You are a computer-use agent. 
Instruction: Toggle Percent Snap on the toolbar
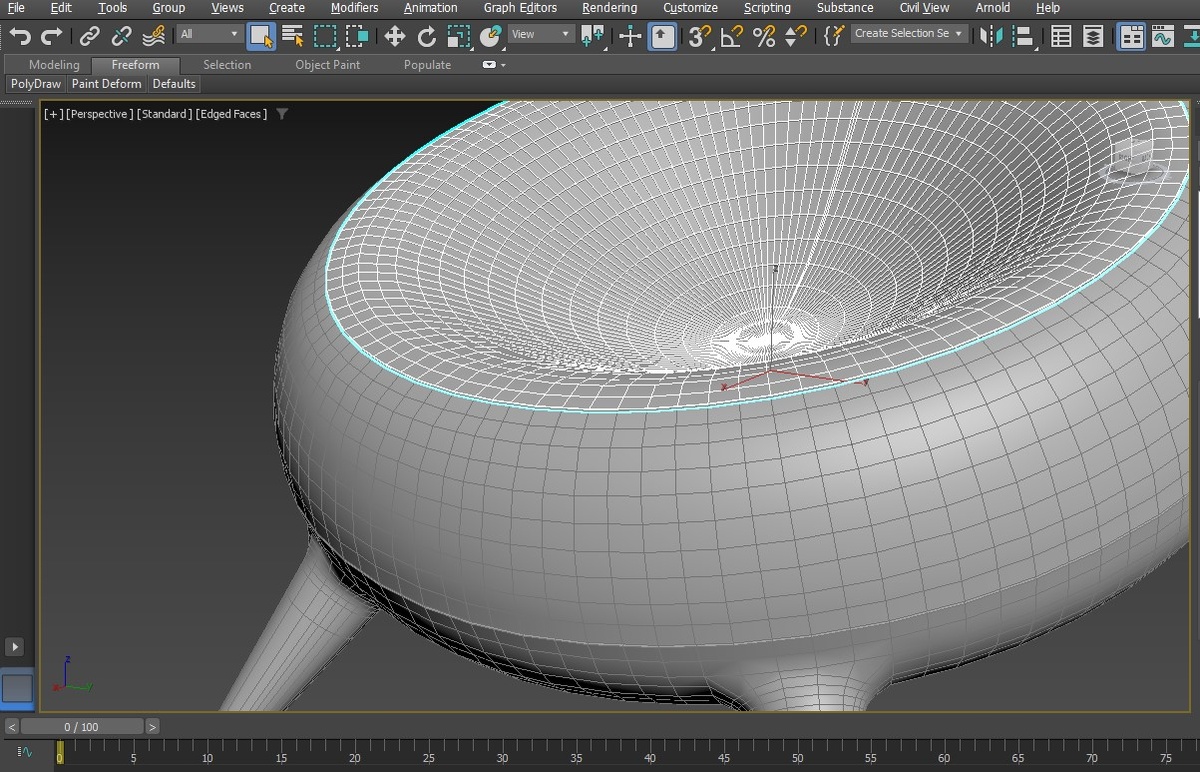[764, 37]
